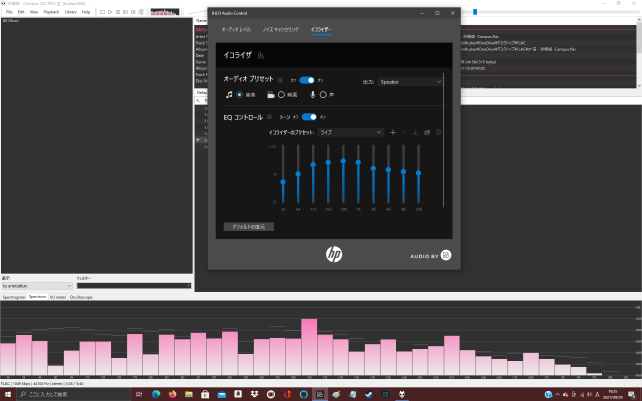Click the 16K equalizer slider handle
The image size is (642, 401).
(418, 173)
